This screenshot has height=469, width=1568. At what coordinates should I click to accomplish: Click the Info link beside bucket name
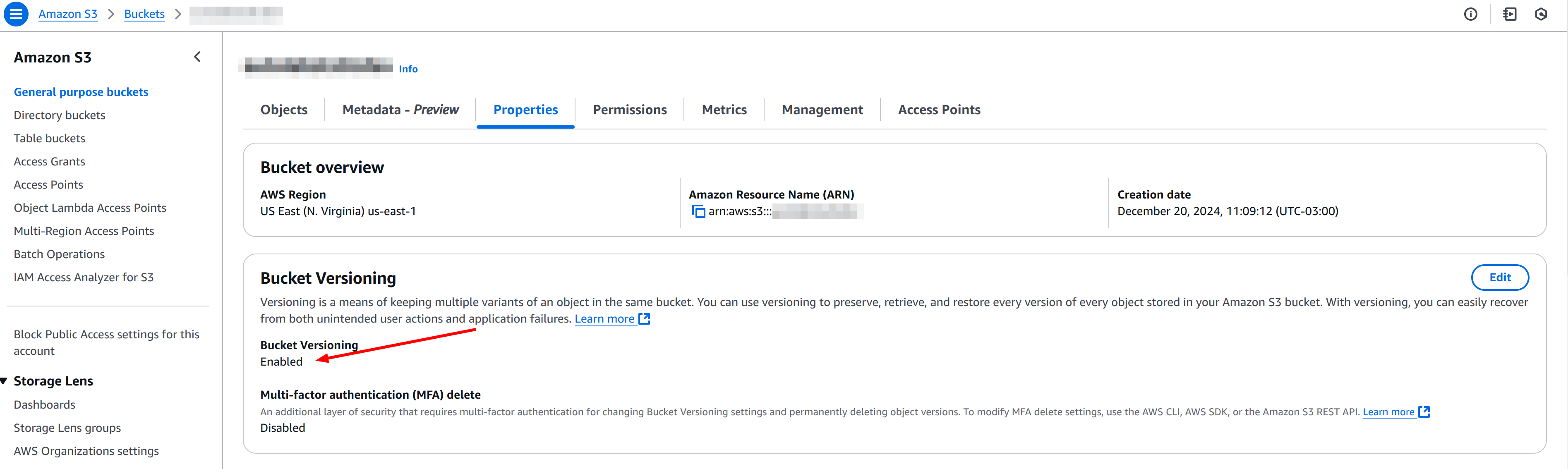point(408,69)
